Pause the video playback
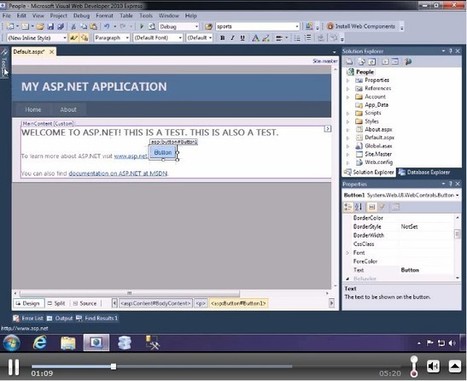Image resolution: width=467 pixels, height=381 pixels. (14, 366)
